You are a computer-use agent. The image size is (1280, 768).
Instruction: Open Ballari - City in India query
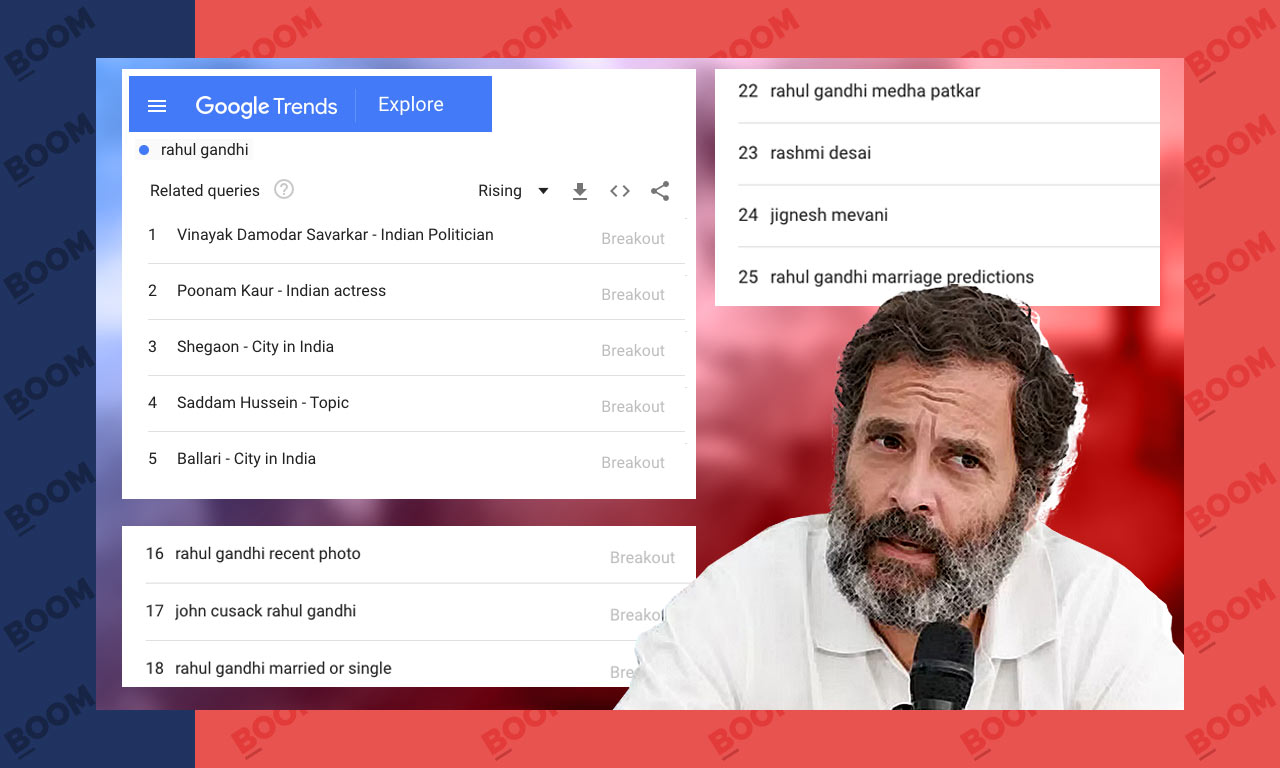click(246, 459)
